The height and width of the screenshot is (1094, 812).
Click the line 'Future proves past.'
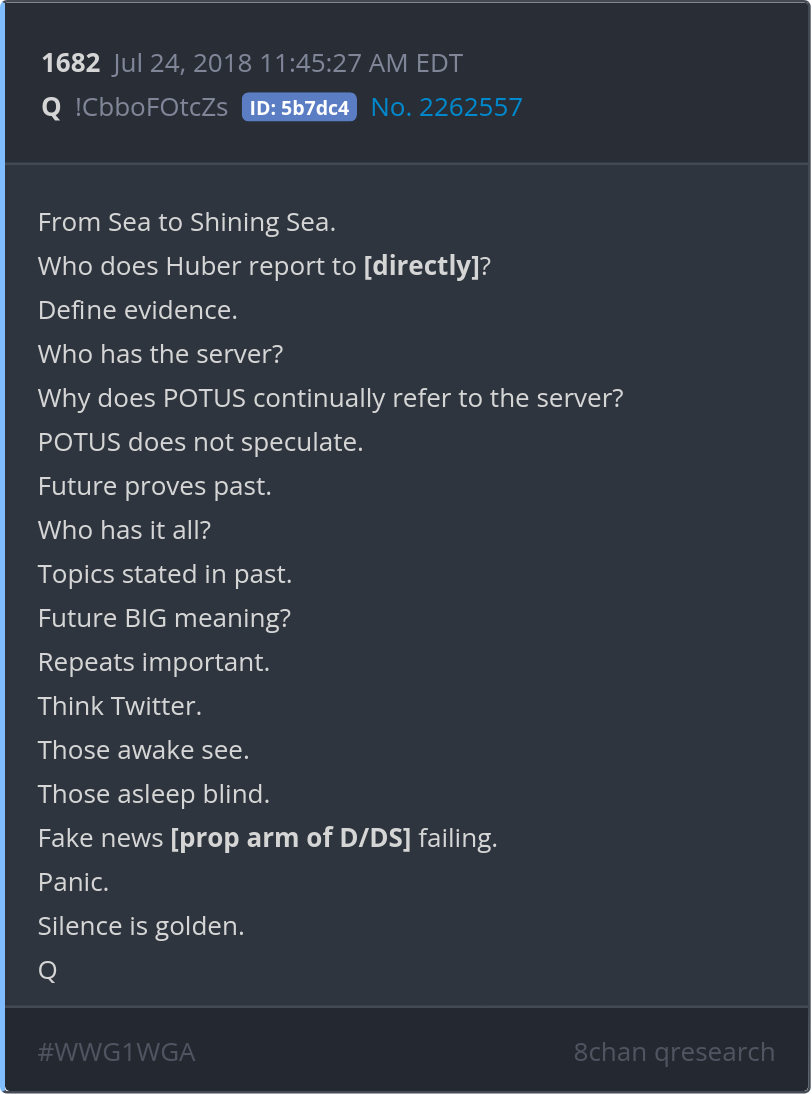pos(155,486)
